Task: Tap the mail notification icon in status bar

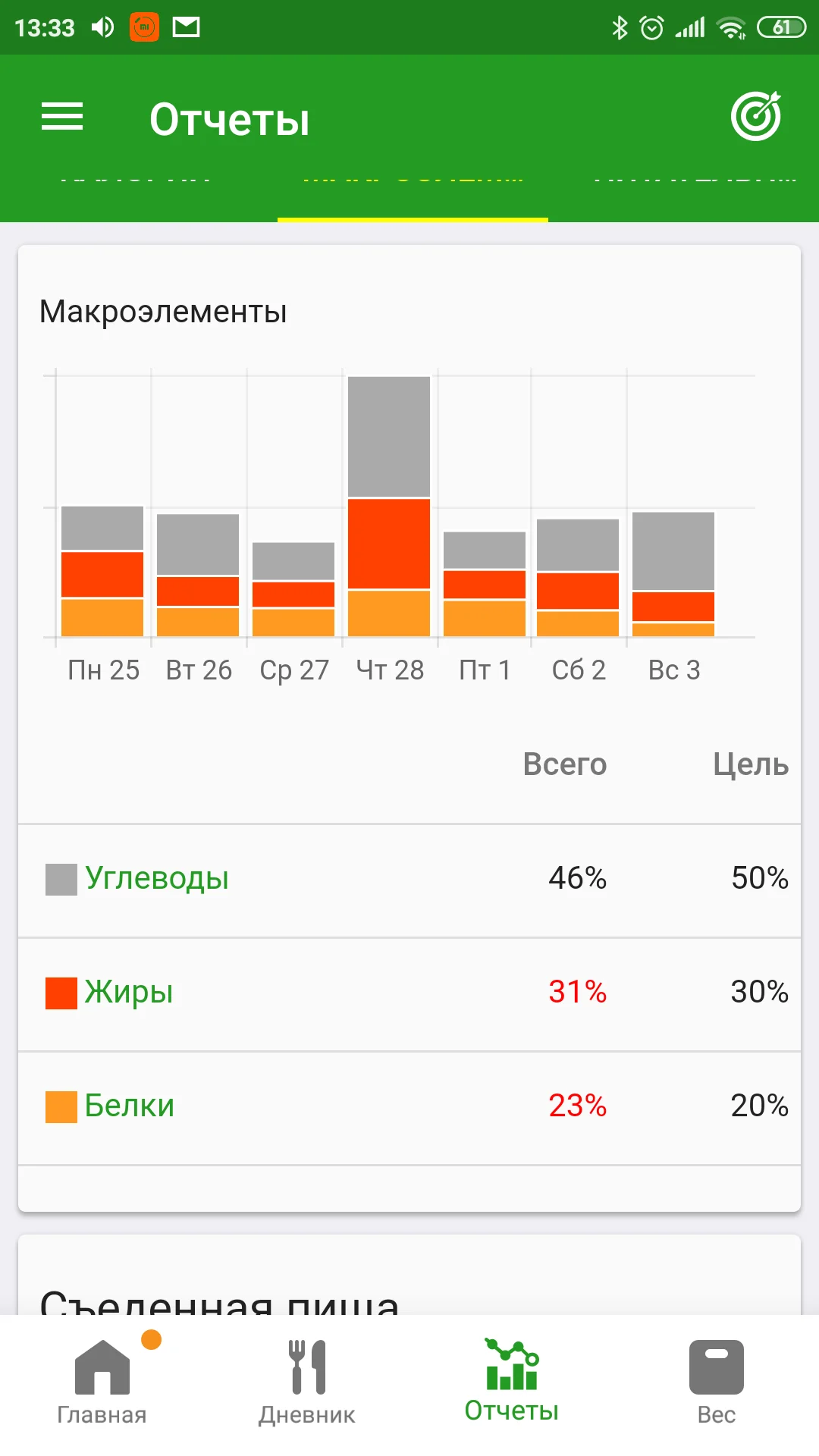Action: click(186, 28)
